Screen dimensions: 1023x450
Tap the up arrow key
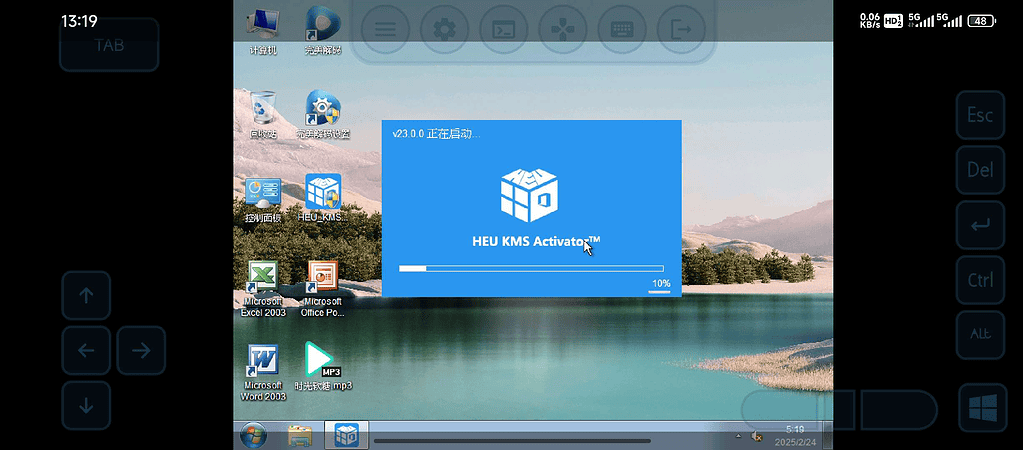pyautogui.click(x=86, y=295)
